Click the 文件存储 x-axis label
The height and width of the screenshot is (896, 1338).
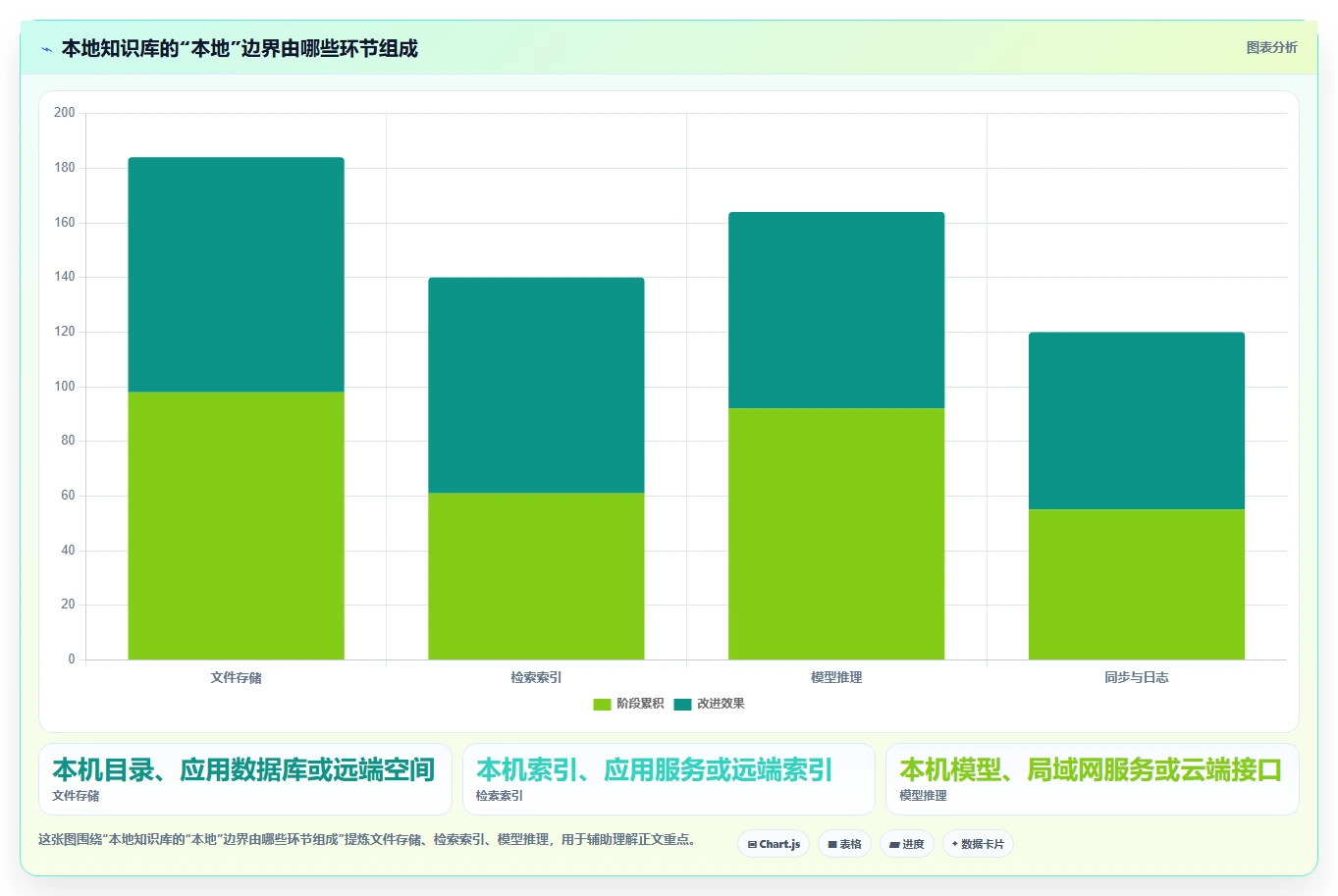(x=236, y=677)
